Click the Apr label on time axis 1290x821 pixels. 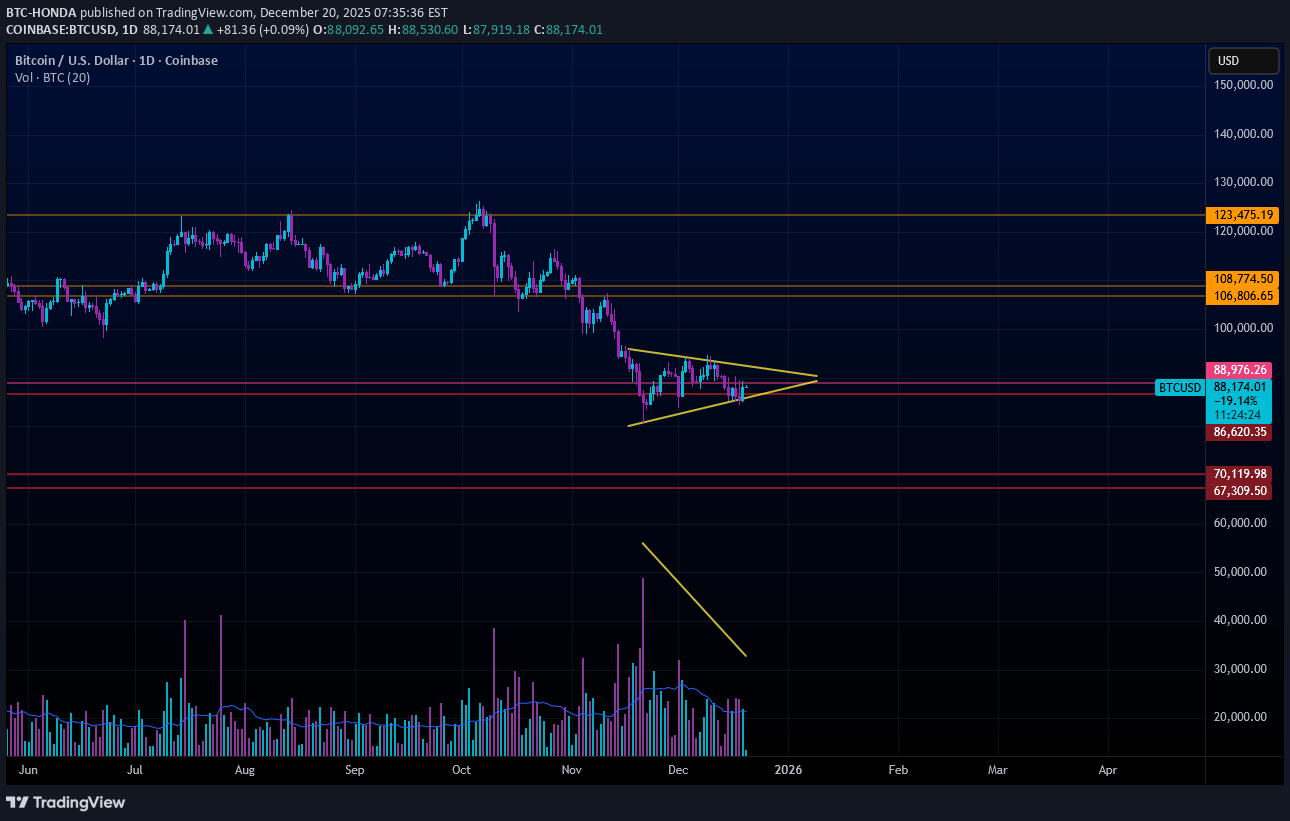click(x=1107, y=770)
